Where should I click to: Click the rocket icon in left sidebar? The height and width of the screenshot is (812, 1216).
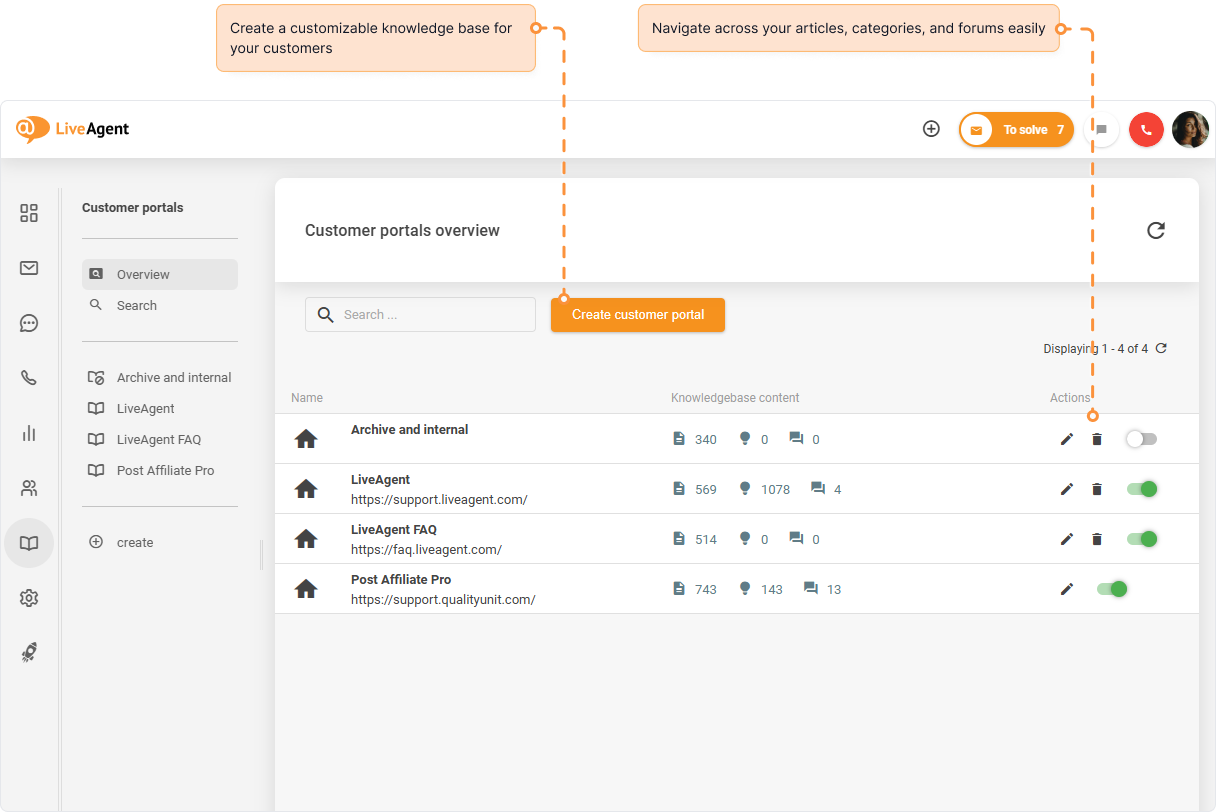(29, 652)
